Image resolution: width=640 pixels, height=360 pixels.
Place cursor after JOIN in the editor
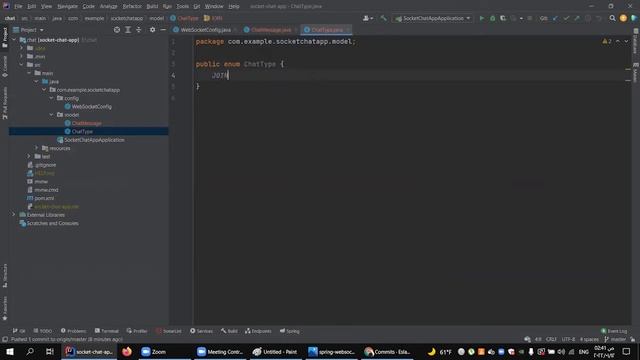coord(229,76)
